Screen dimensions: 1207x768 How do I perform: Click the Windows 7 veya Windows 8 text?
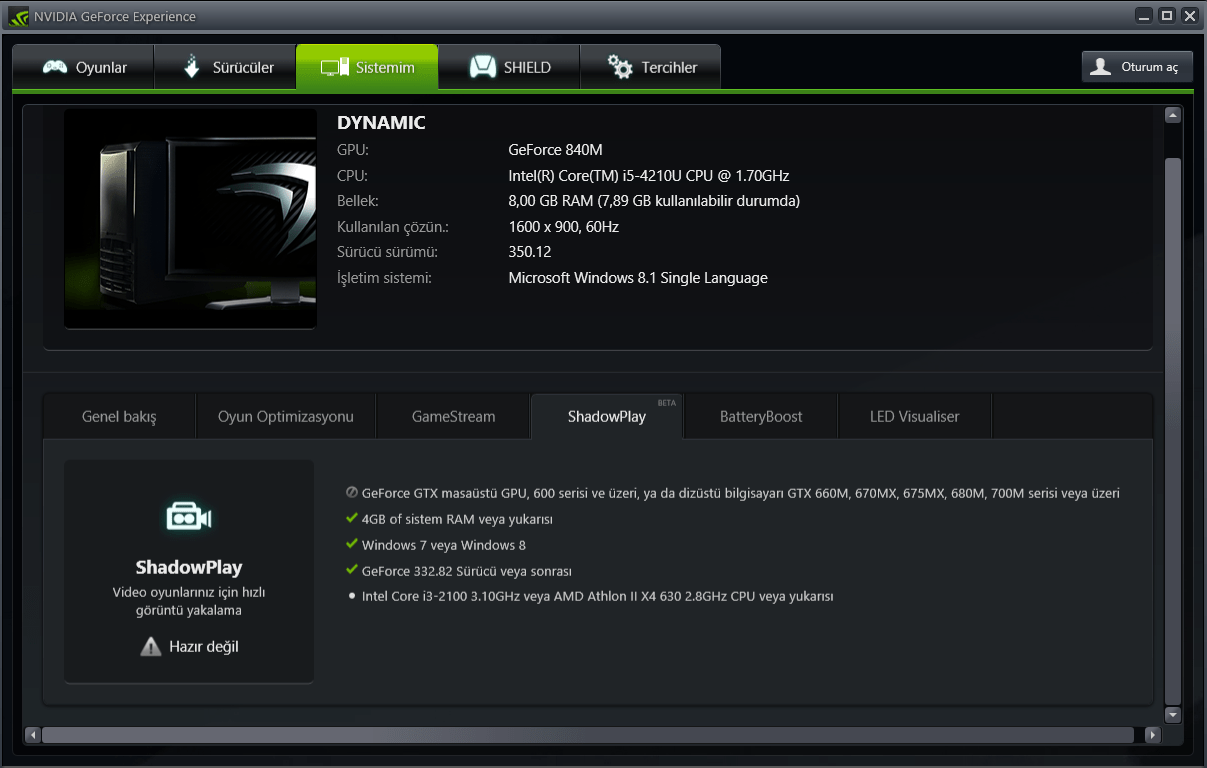(x=444, y=545)
